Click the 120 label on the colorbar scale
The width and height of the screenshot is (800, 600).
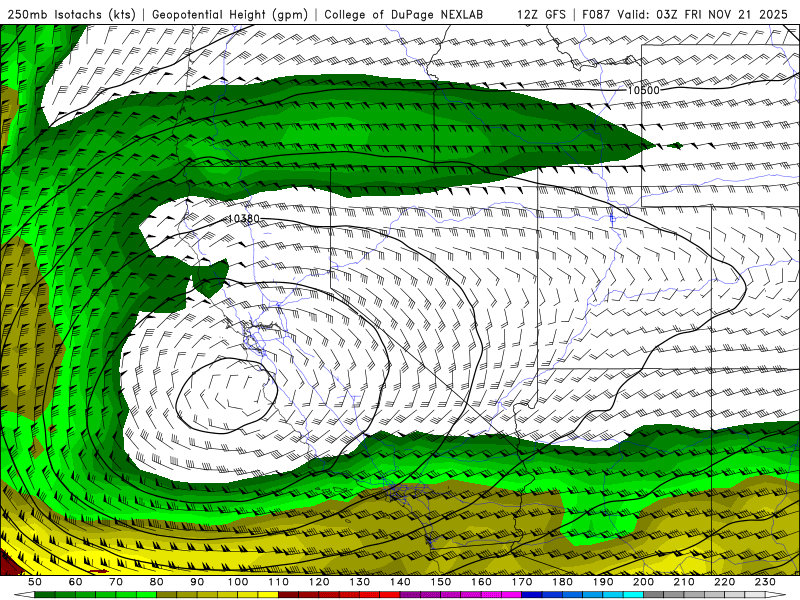tap(319, 582)
